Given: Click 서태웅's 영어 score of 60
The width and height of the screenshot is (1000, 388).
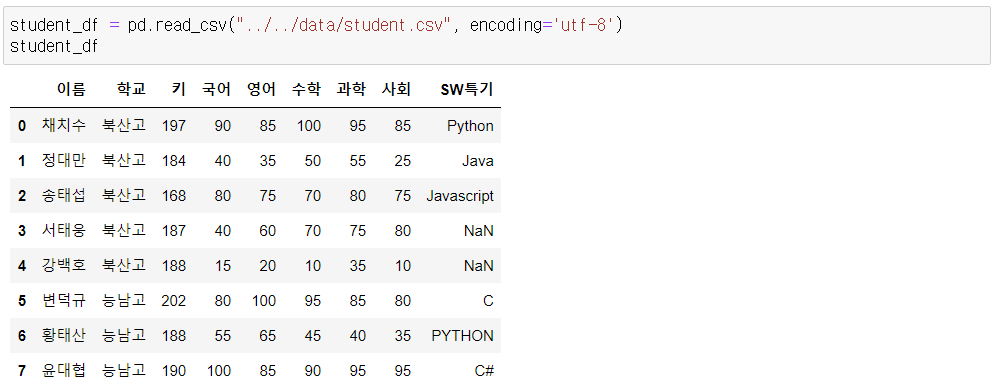Looking at the screenshot, I should (268, 230).
